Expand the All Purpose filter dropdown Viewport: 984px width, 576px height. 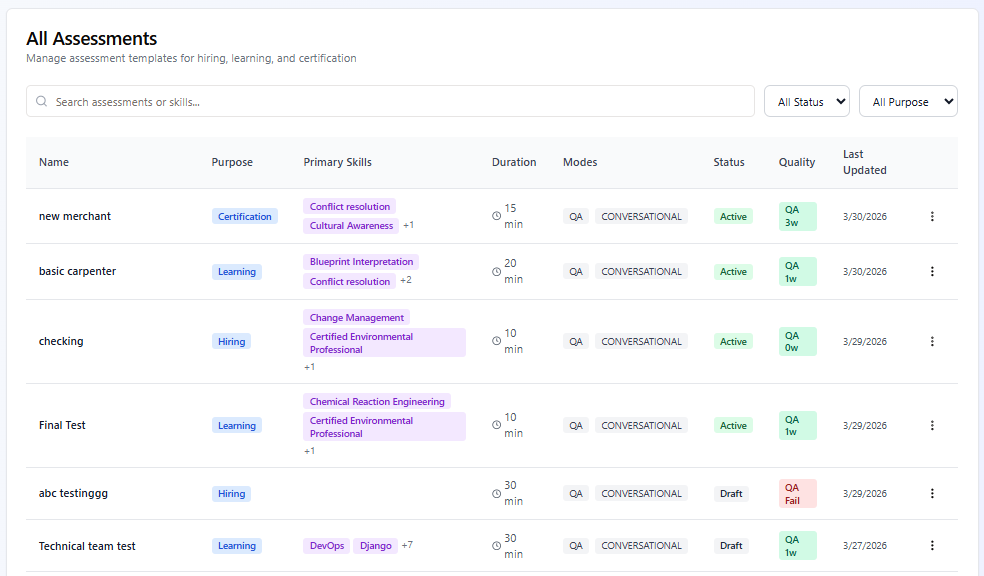(907, 102)
